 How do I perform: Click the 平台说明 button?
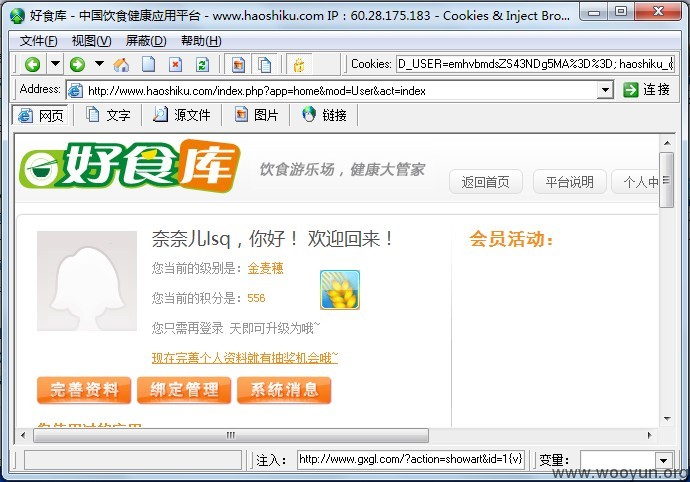click(569, 182)
